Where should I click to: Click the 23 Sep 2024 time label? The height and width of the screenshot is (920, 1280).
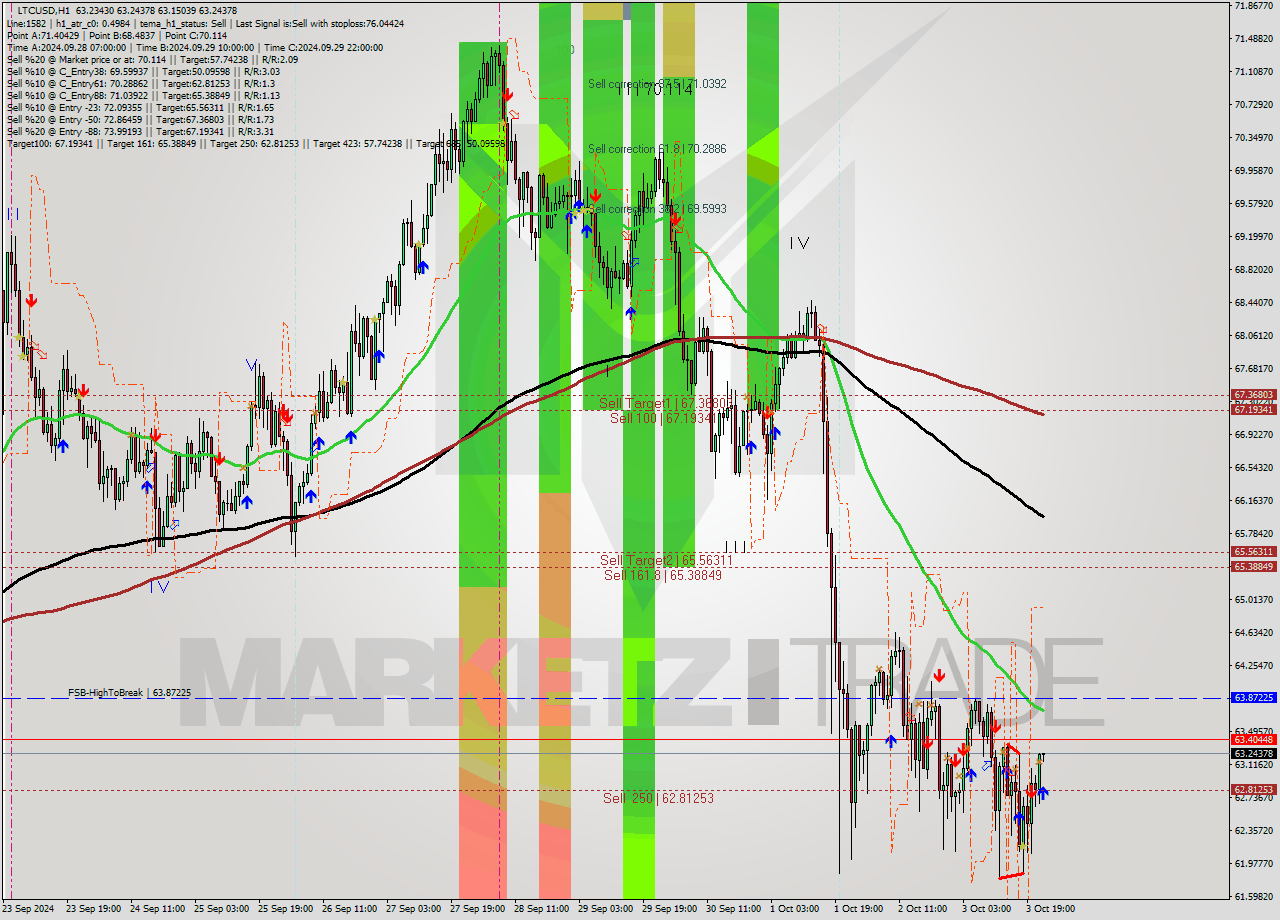(29, 909)
